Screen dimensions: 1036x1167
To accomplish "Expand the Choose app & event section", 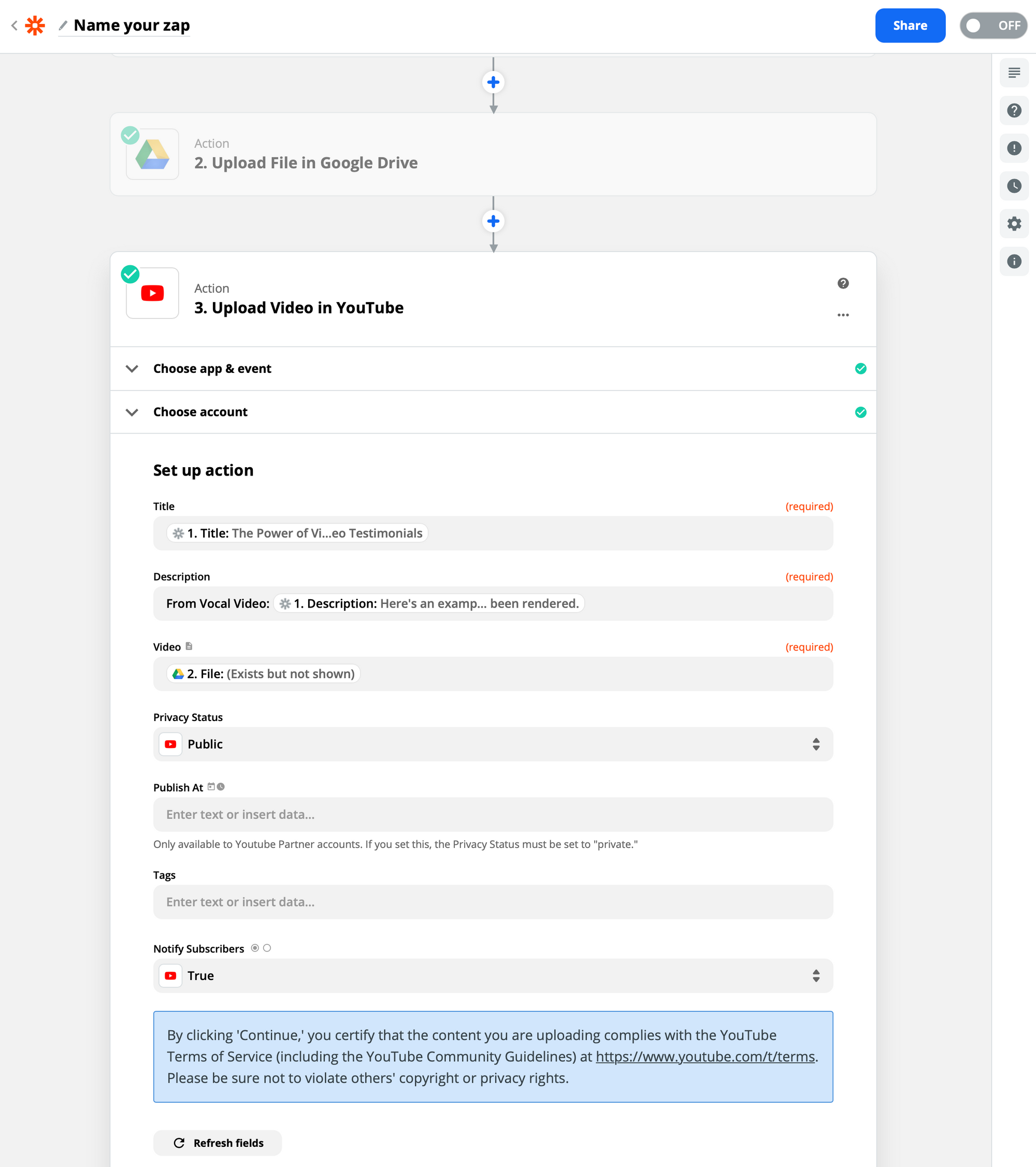I will 212,369.
